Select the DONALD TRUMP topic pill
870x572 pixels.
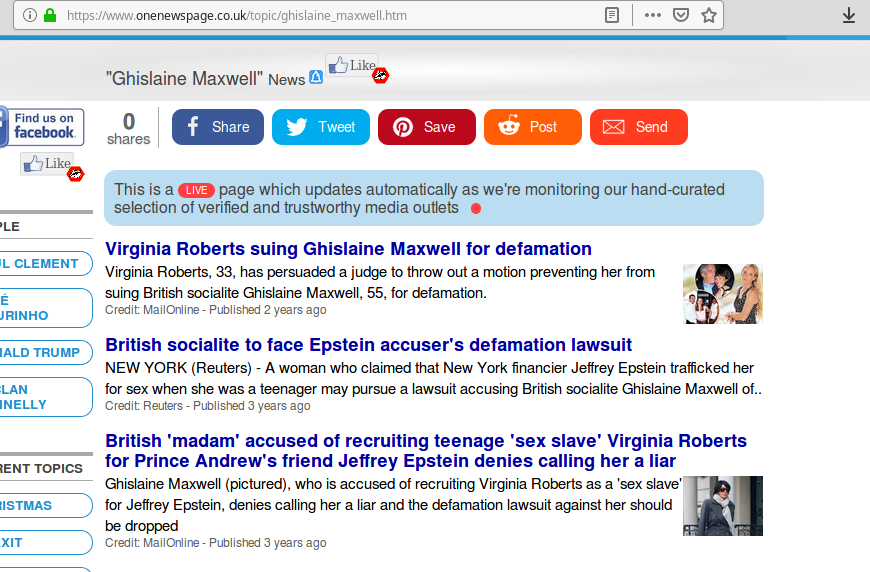point(45,352)
